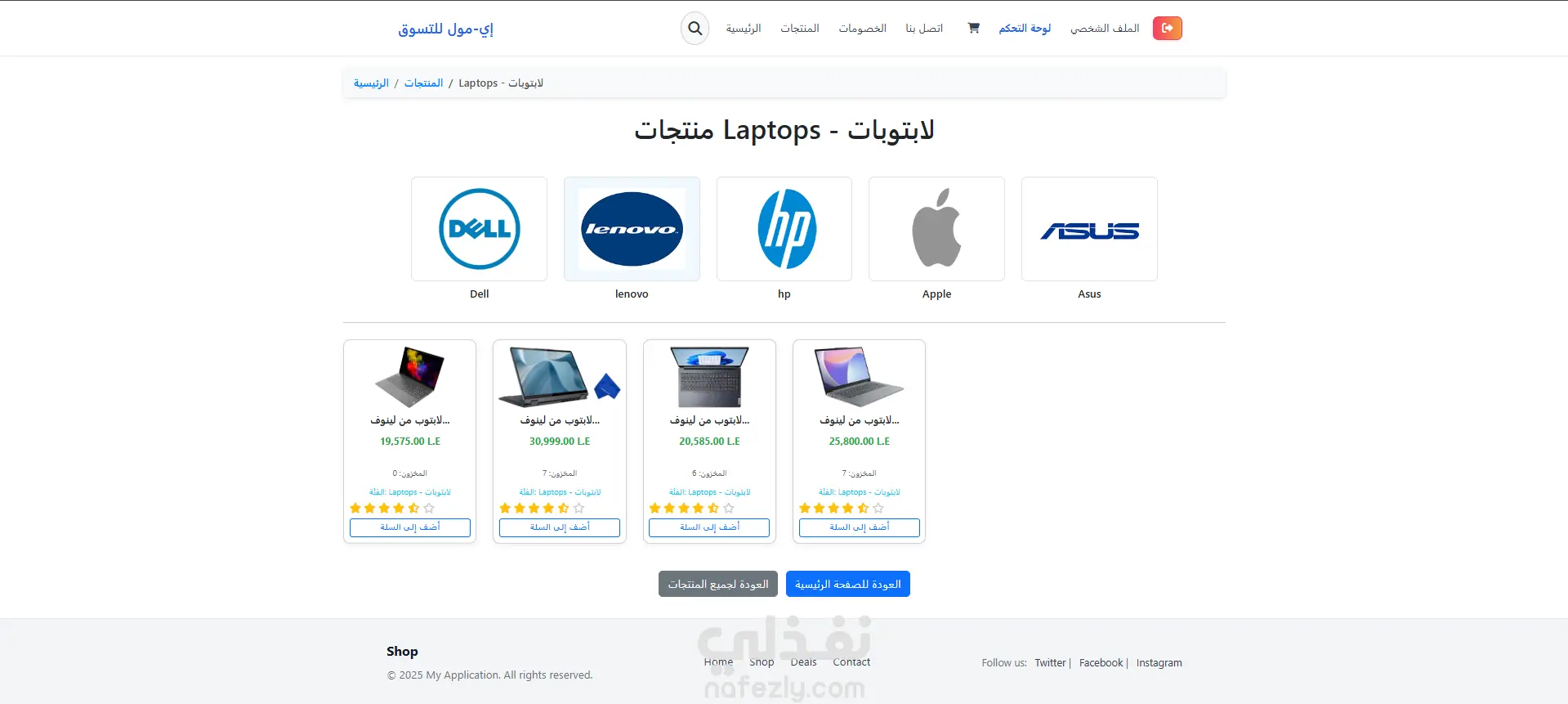The width and height of the screenshot is (1568, 704).
Task: Select the Dell brand logo
Action: (479, 229)
